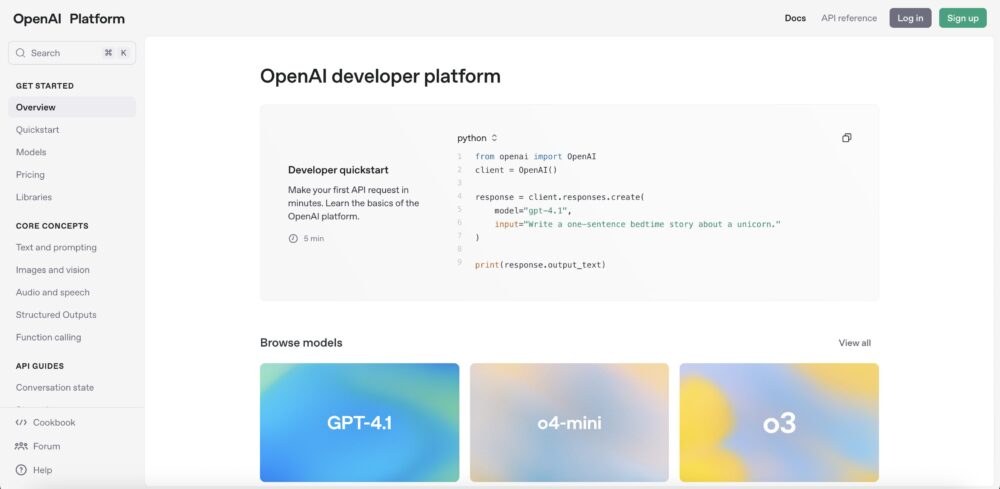The height and width of the screenshot is (489, 1000).
Task: Click the code line client = OpenAI()
Action: pos(516,170)
